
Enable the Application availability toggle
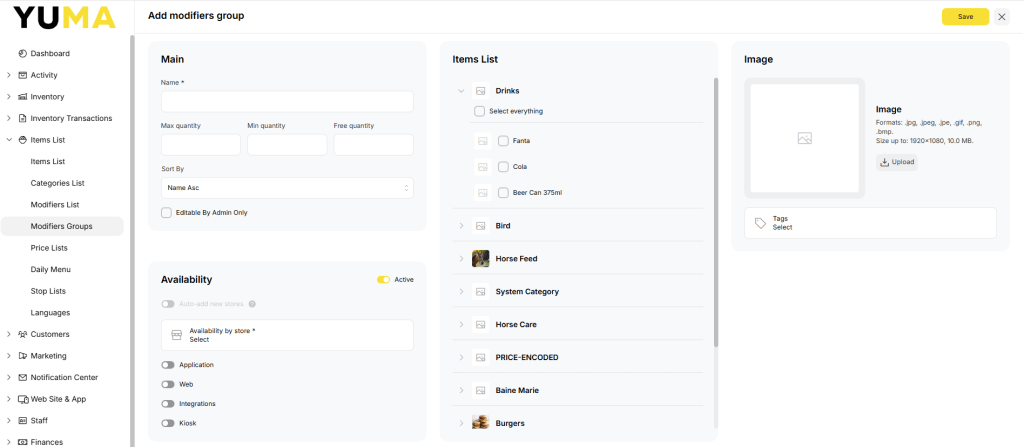tap(168, 365)
